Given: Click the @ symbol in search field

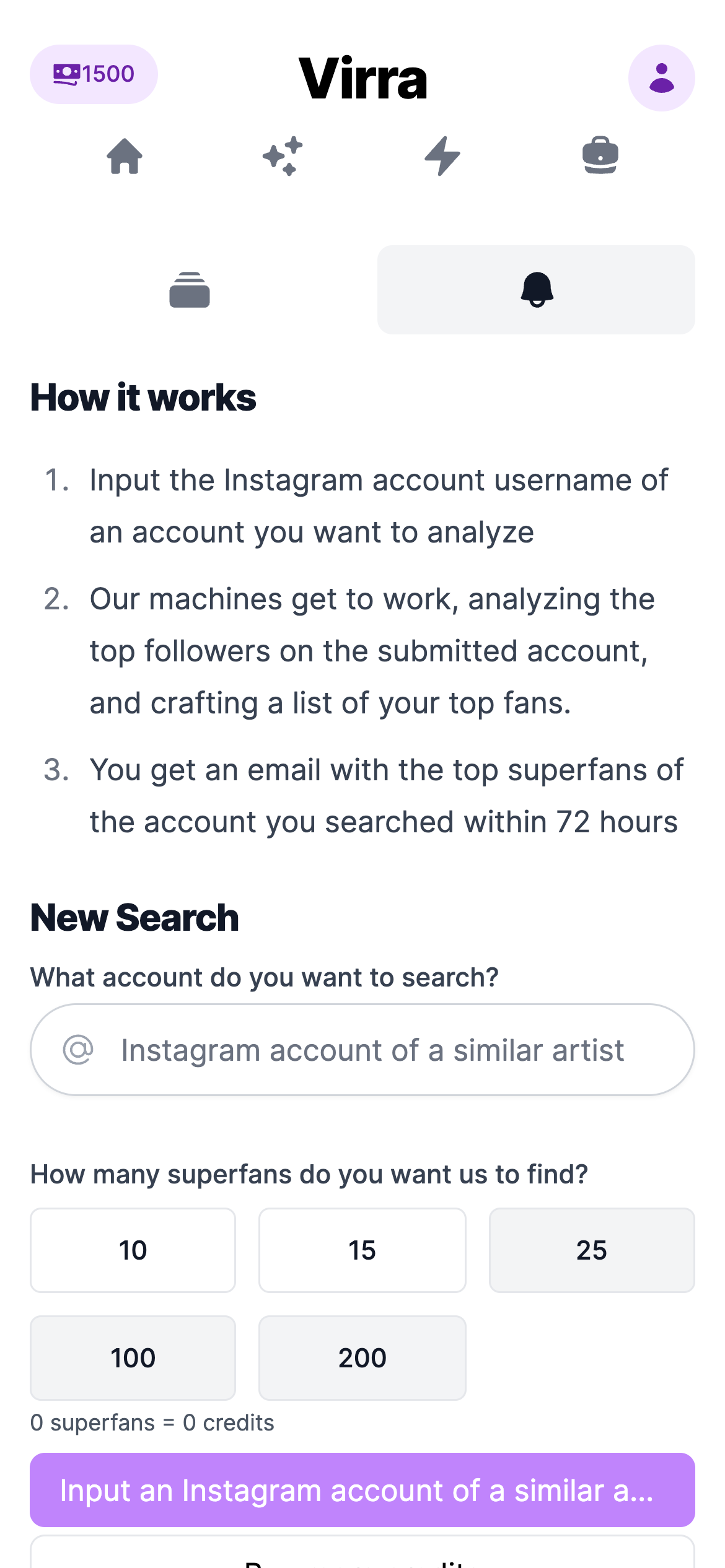Looking at the screenshot, I should [78, 1050].
